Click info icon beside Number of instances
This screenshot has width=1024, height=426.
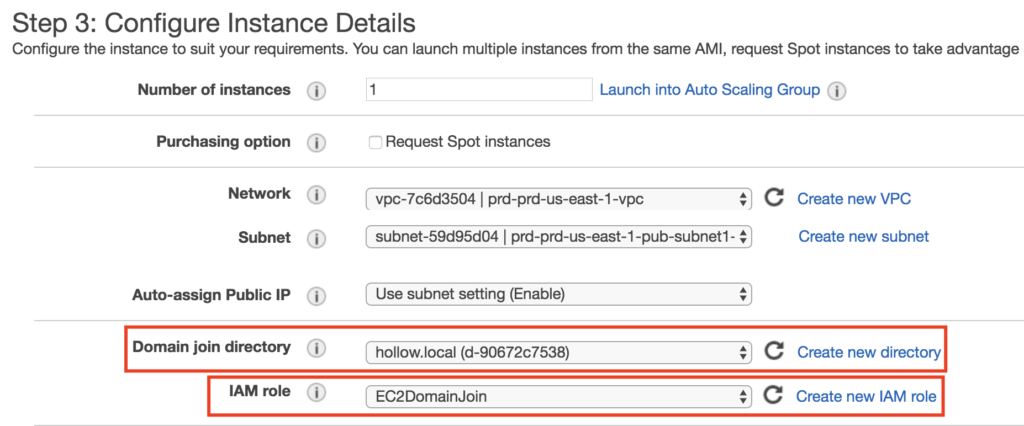pyautogui.click(x=317, y=91)
